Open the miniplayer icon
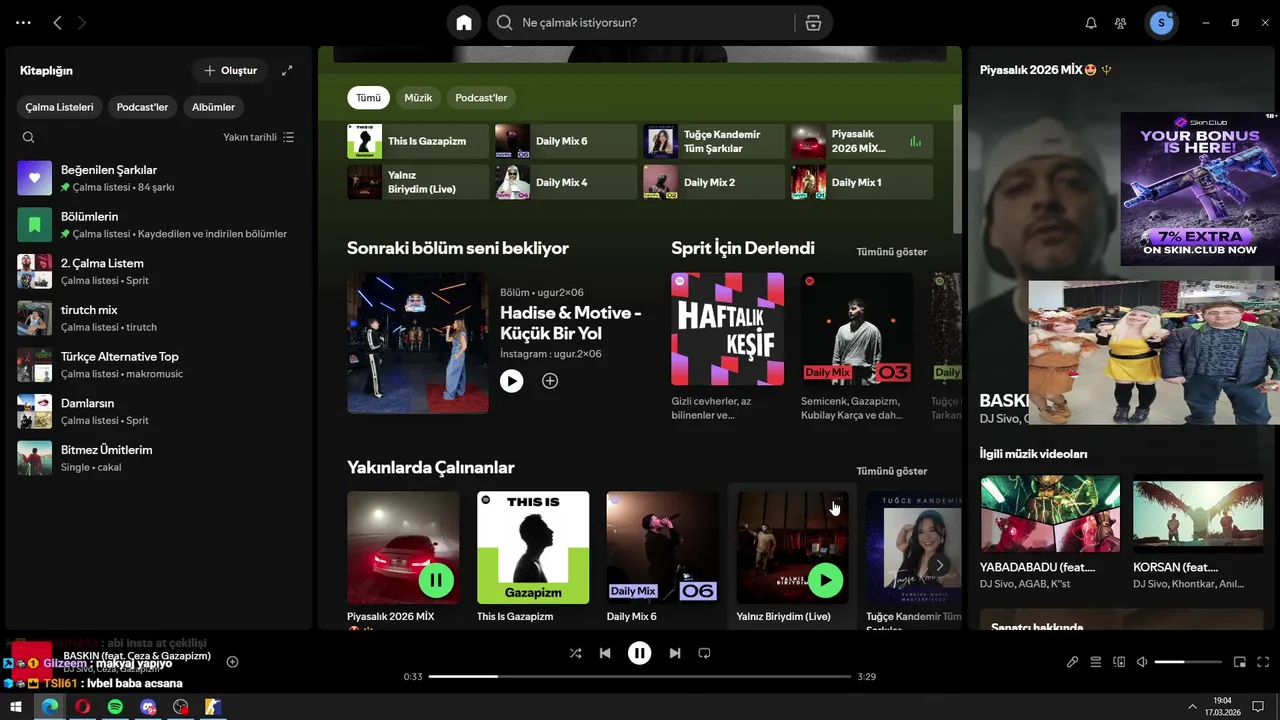 click(1240, 662)
